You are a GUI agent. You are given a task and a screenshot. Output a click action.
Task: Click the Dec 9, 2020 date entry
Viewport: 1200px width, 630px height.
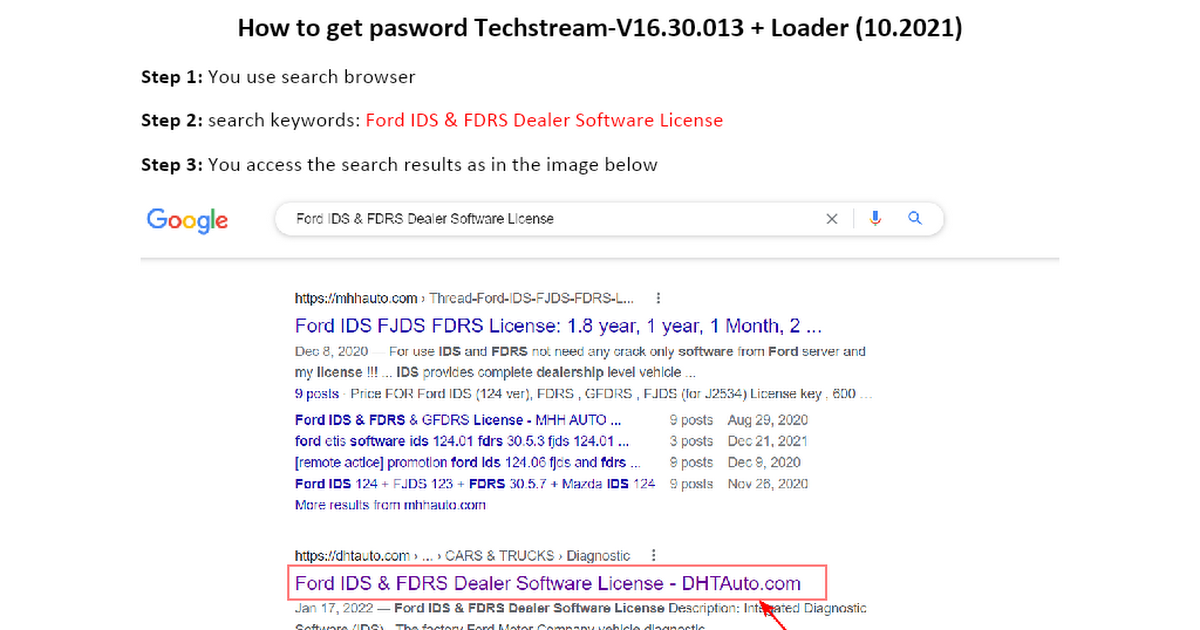coord(765,462)
